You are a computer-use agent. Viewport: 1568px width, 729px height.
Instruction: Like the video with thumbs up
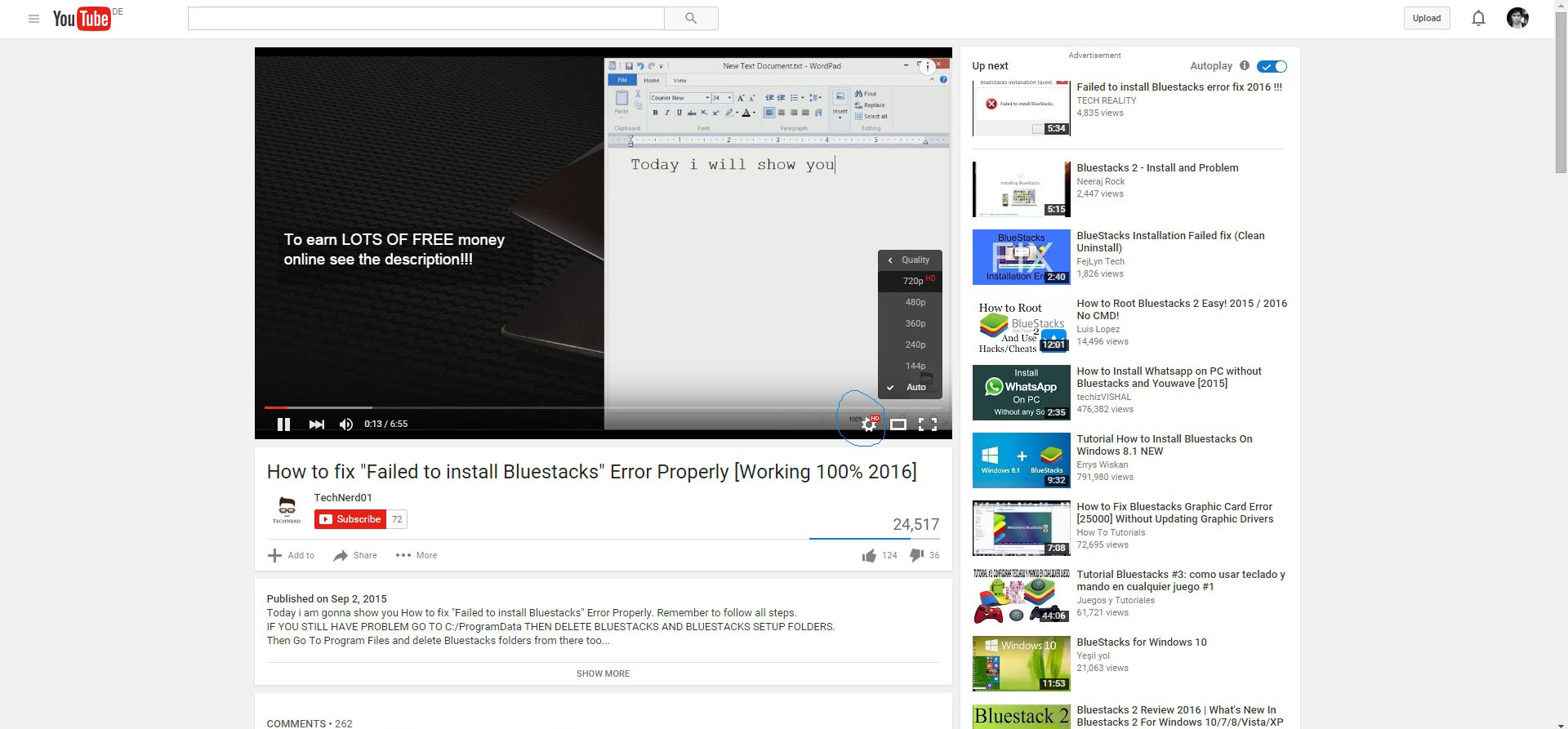coord(869,555)
